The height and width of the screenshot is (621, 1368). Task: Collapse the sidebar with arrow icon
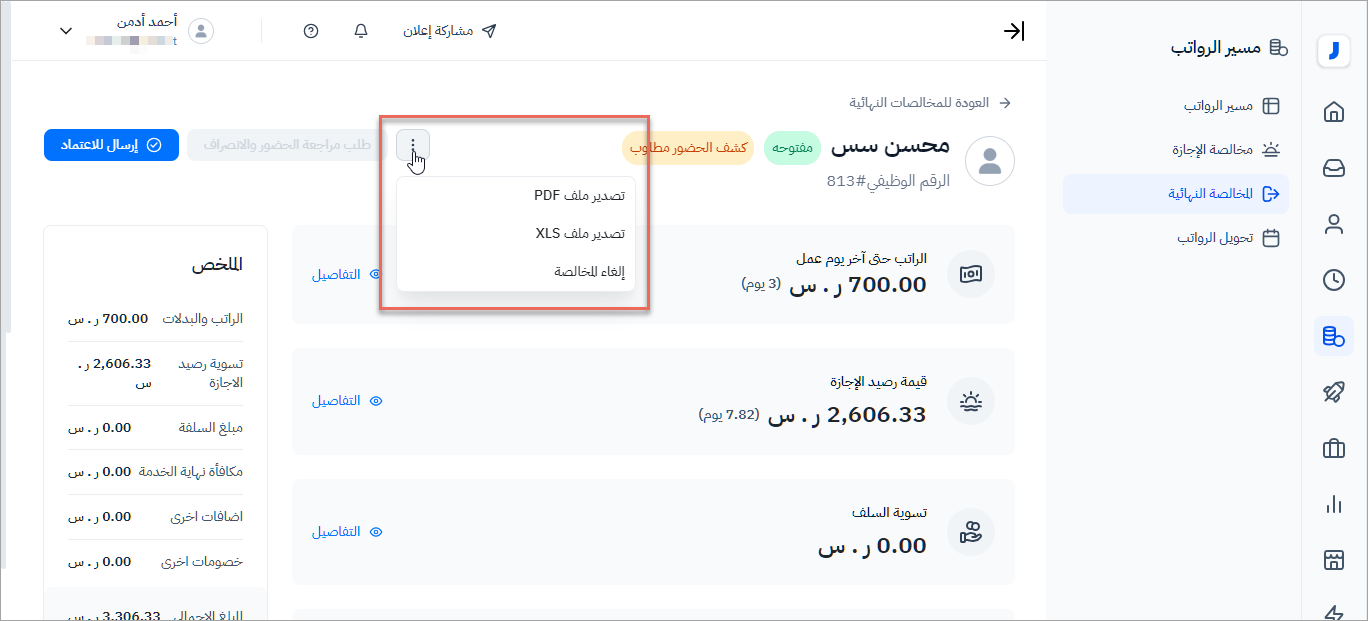(1014, 31)
